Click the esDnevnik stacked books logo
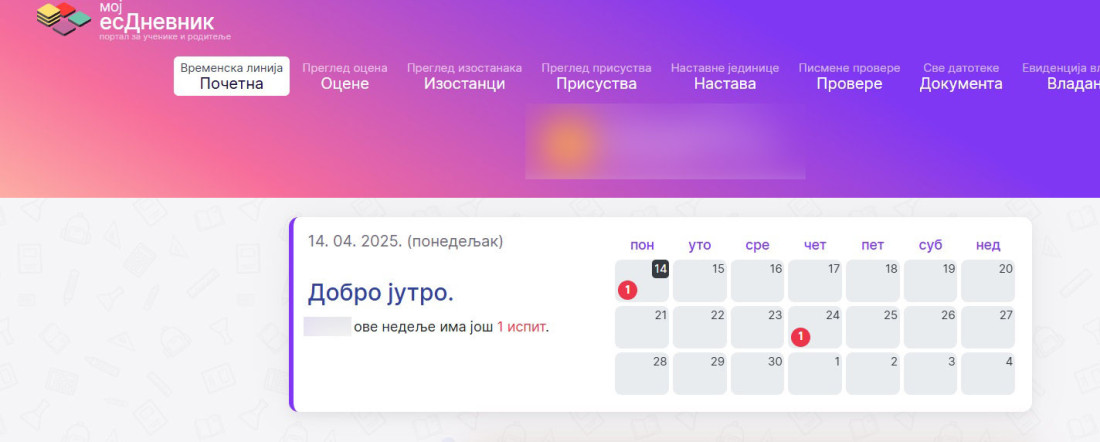Viewport: 1100px width, 442px height. click(x=63, y=18)
